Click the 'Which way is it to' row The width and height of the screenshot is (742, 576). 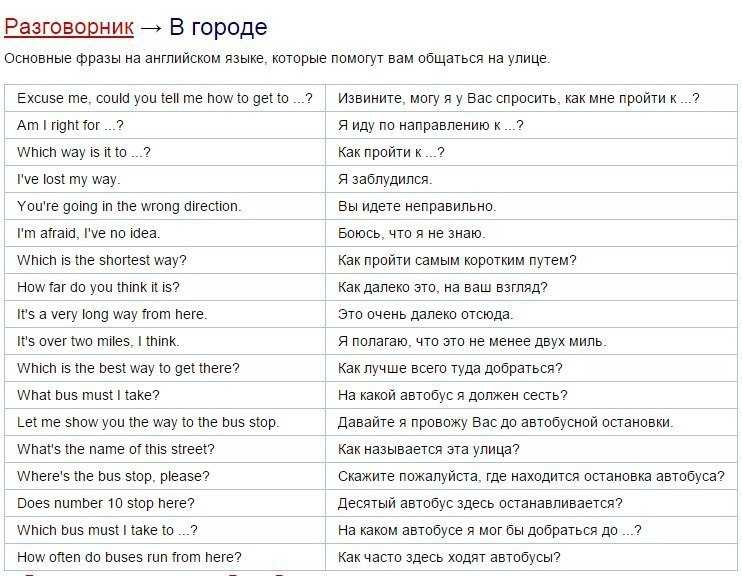pyautogui.click(x=371, y=152)
